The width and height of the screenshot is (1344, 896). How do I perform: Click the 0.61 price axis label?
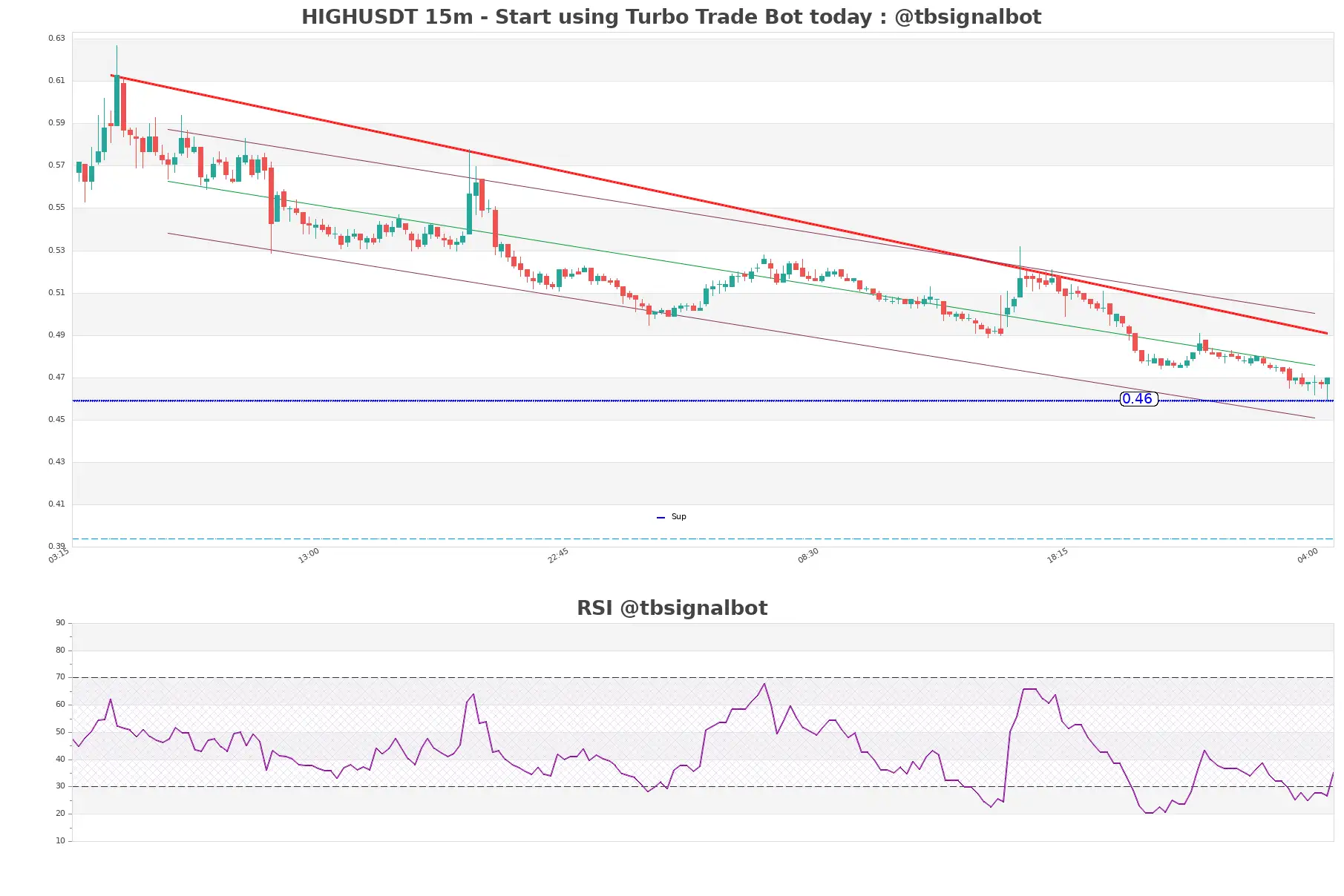[56, 80]
